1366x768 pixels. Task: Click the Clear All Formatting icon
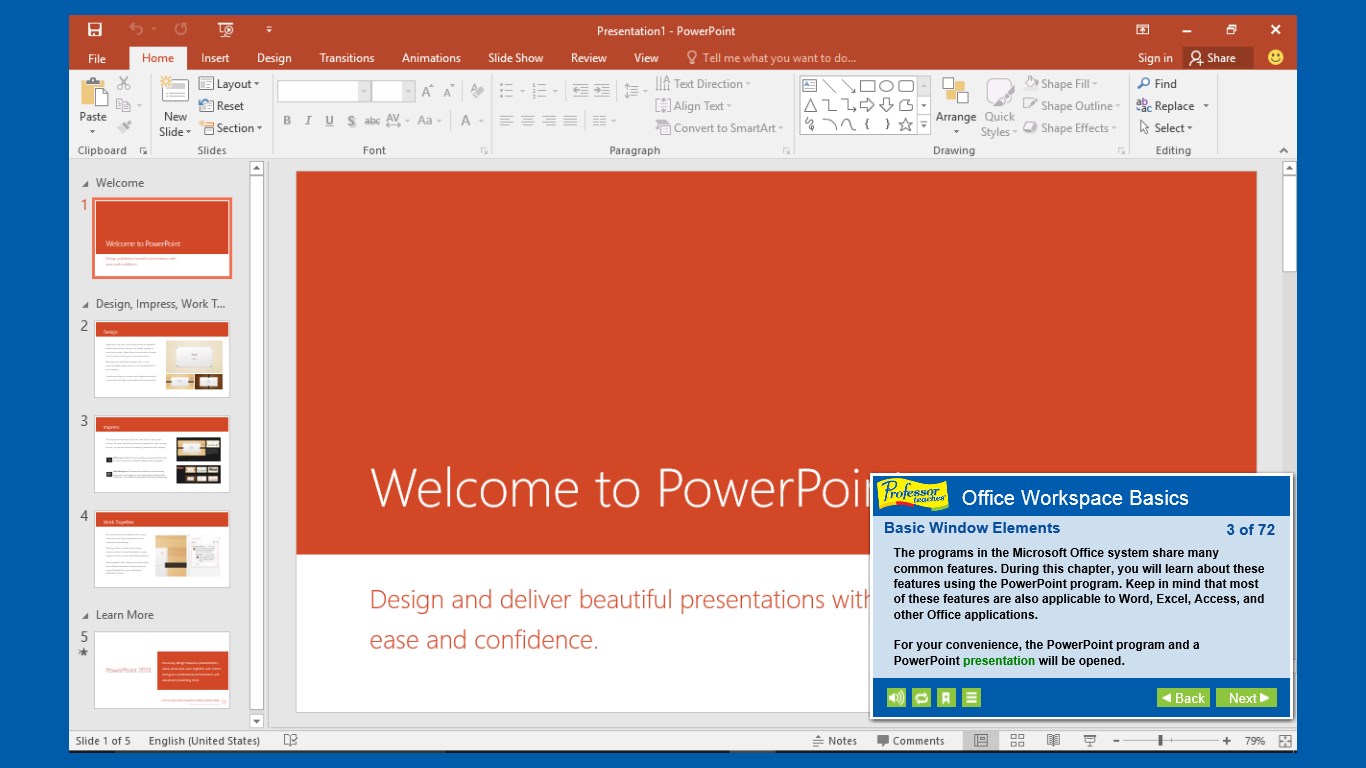477,91
